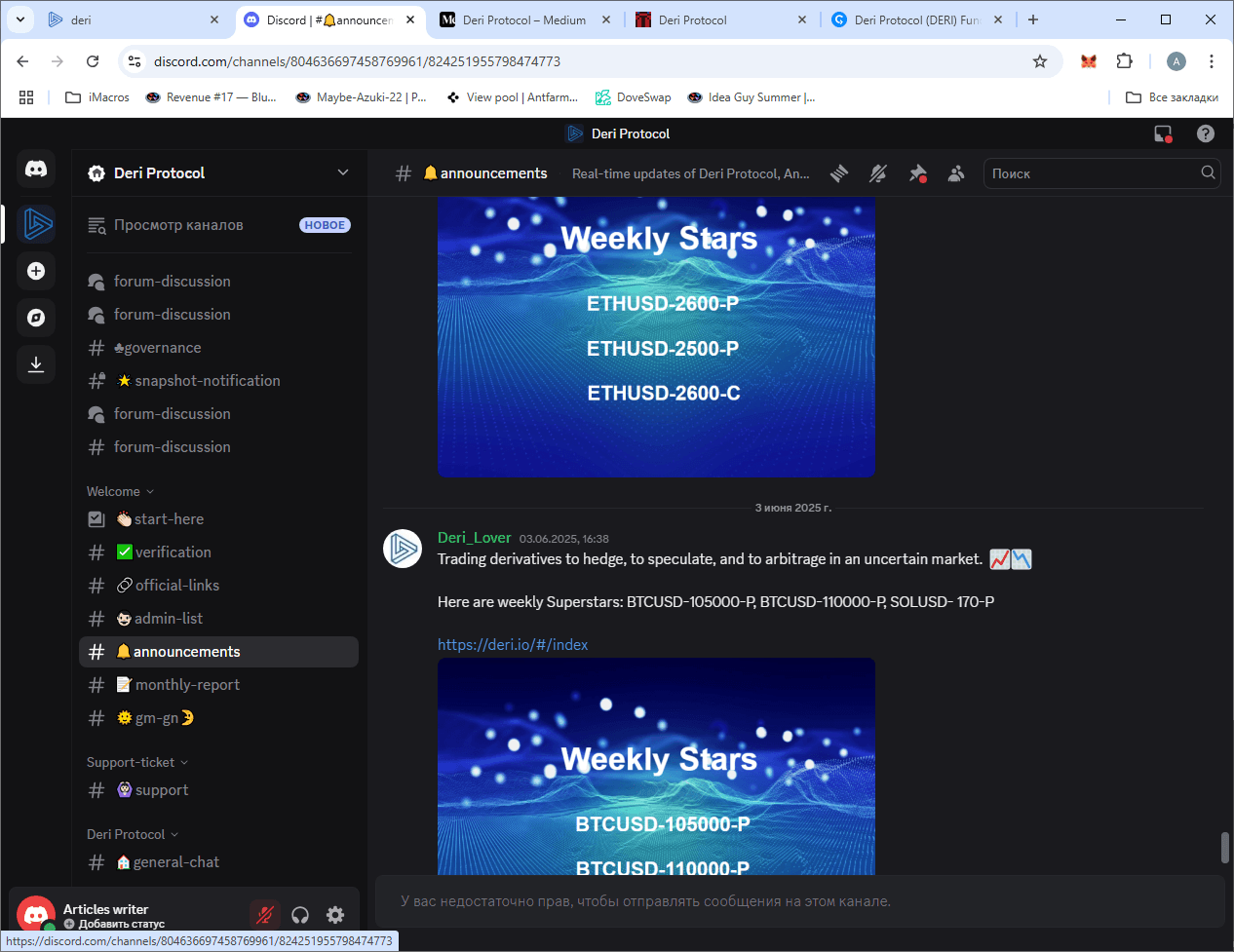Open the snapshot-notification channel

click(218, 381)
